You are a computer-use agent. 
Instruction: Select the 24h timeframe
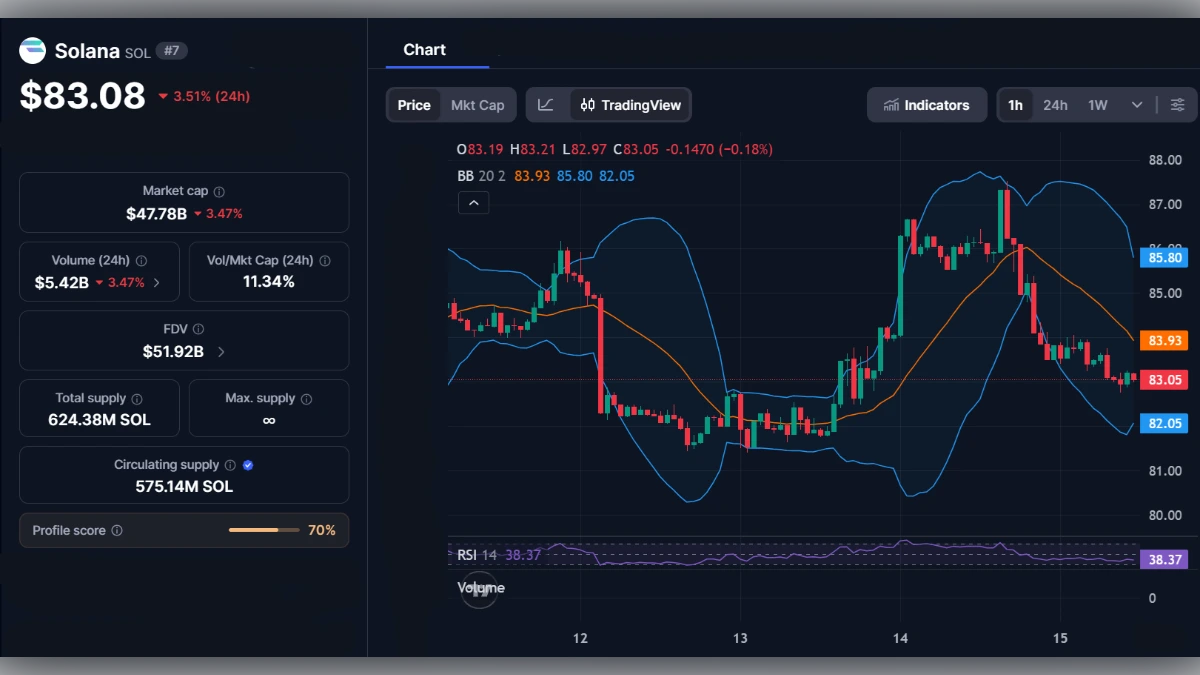(x=1055, y=104)
